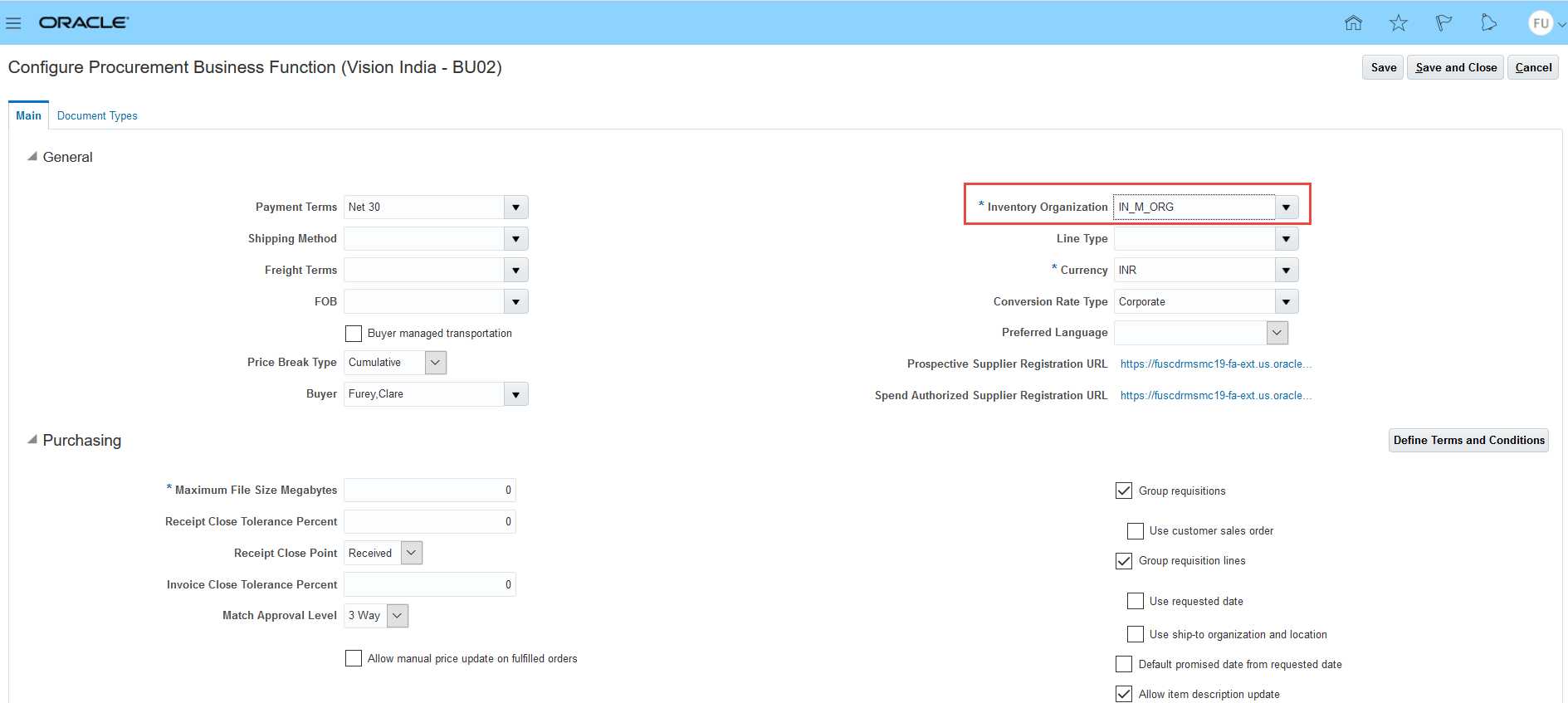Toggle Buyer managed transportation checkbox
The width and height of the screenshot is (1568, 703).
[354, 334]
